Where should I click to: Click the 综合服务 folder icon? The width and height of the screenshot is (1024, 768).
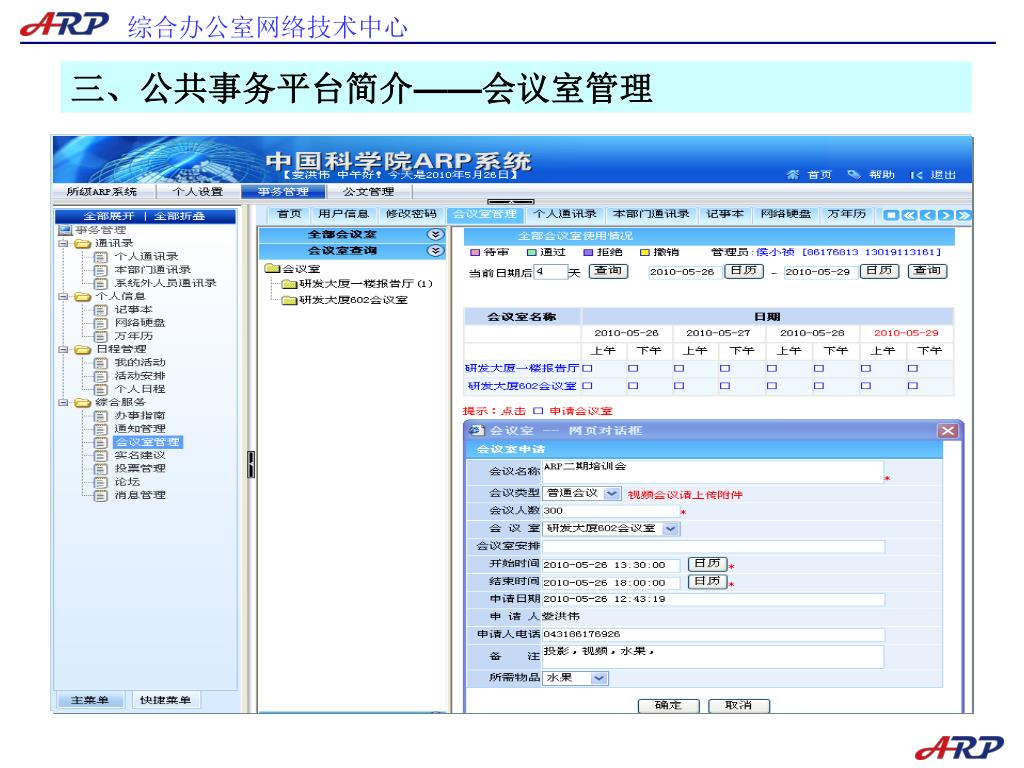[x=82, y=402]
